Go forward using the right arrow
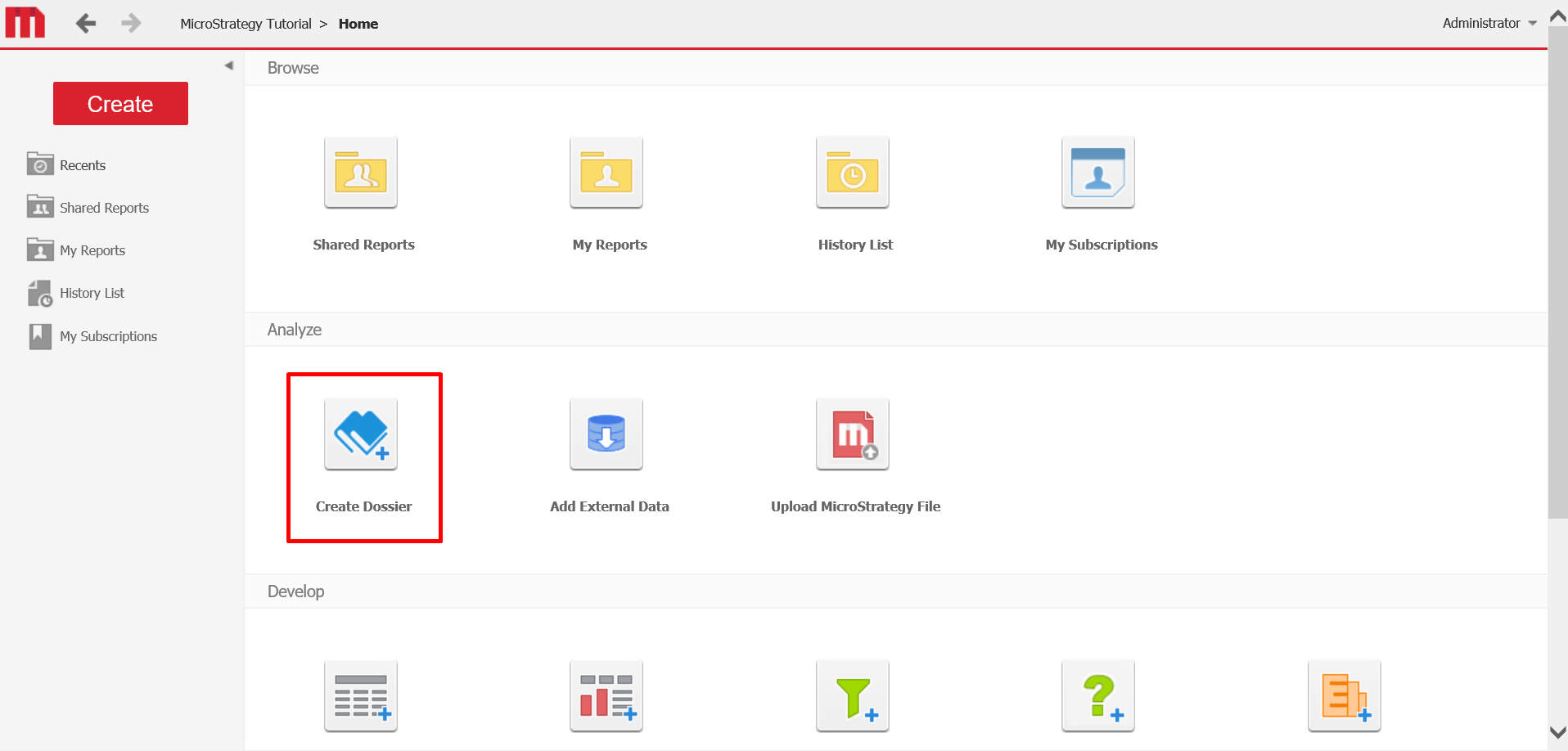 tap(131, 24)
